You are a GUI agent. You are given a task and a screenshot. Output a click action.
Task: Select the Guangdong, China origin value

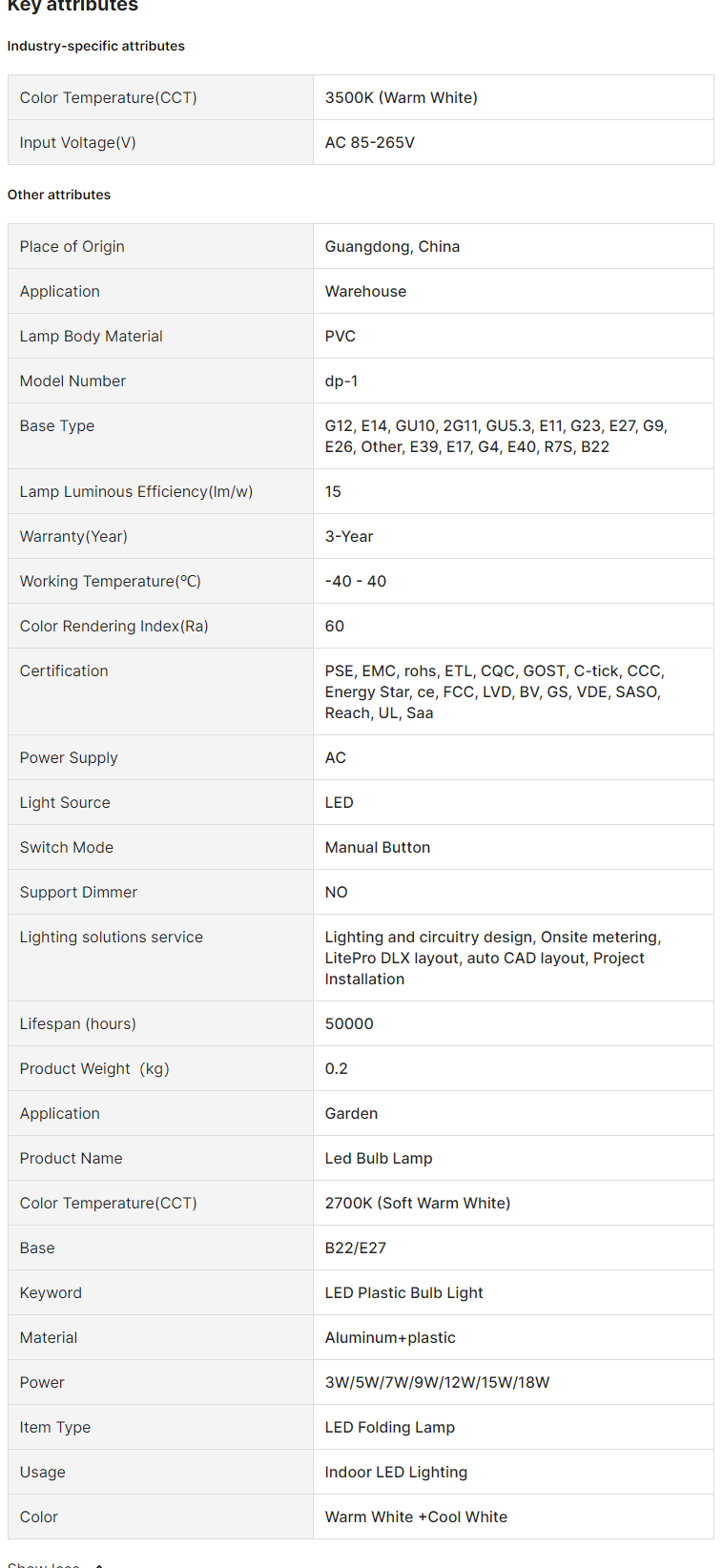(392, 246)
